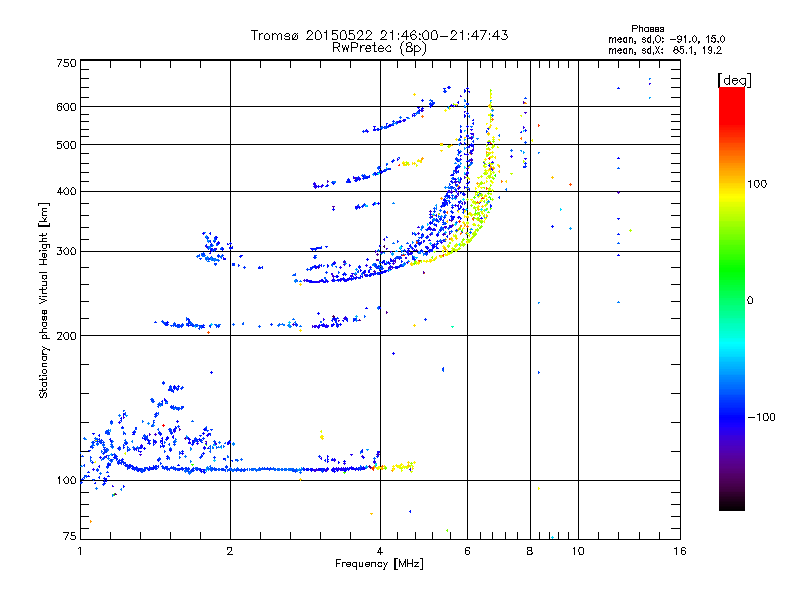Click the x-axis tick label '8'

point(530,551)
